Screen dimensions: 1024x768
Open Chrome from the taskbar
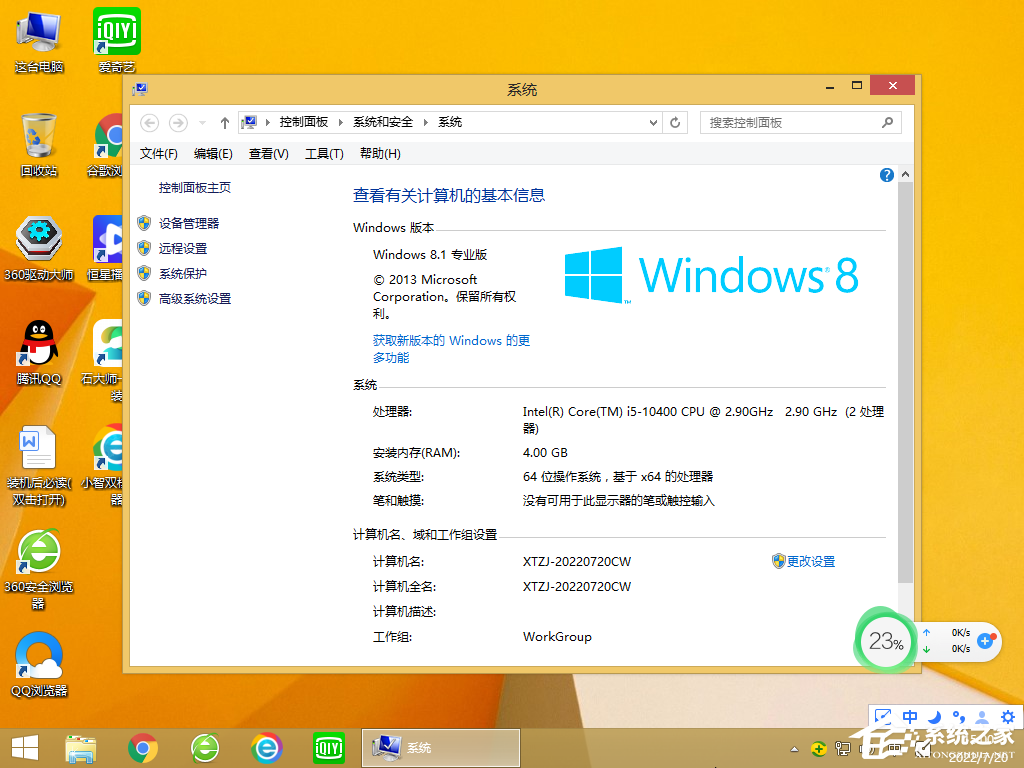coord(142,747)
